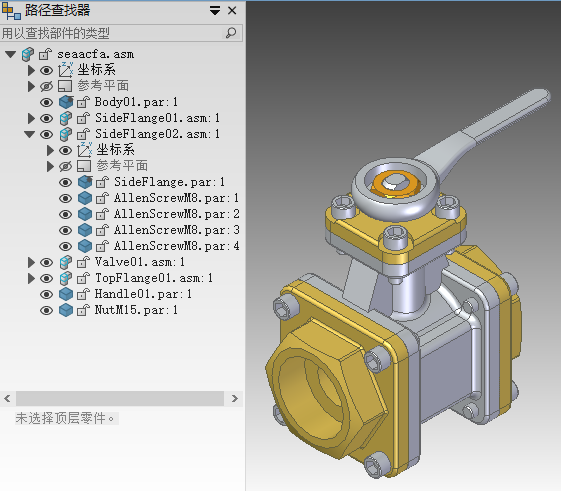Select Handle01.par:1 in the tree
Image resolution: width=561 pixels, height=491 pixels.
(x=143, y=294)
